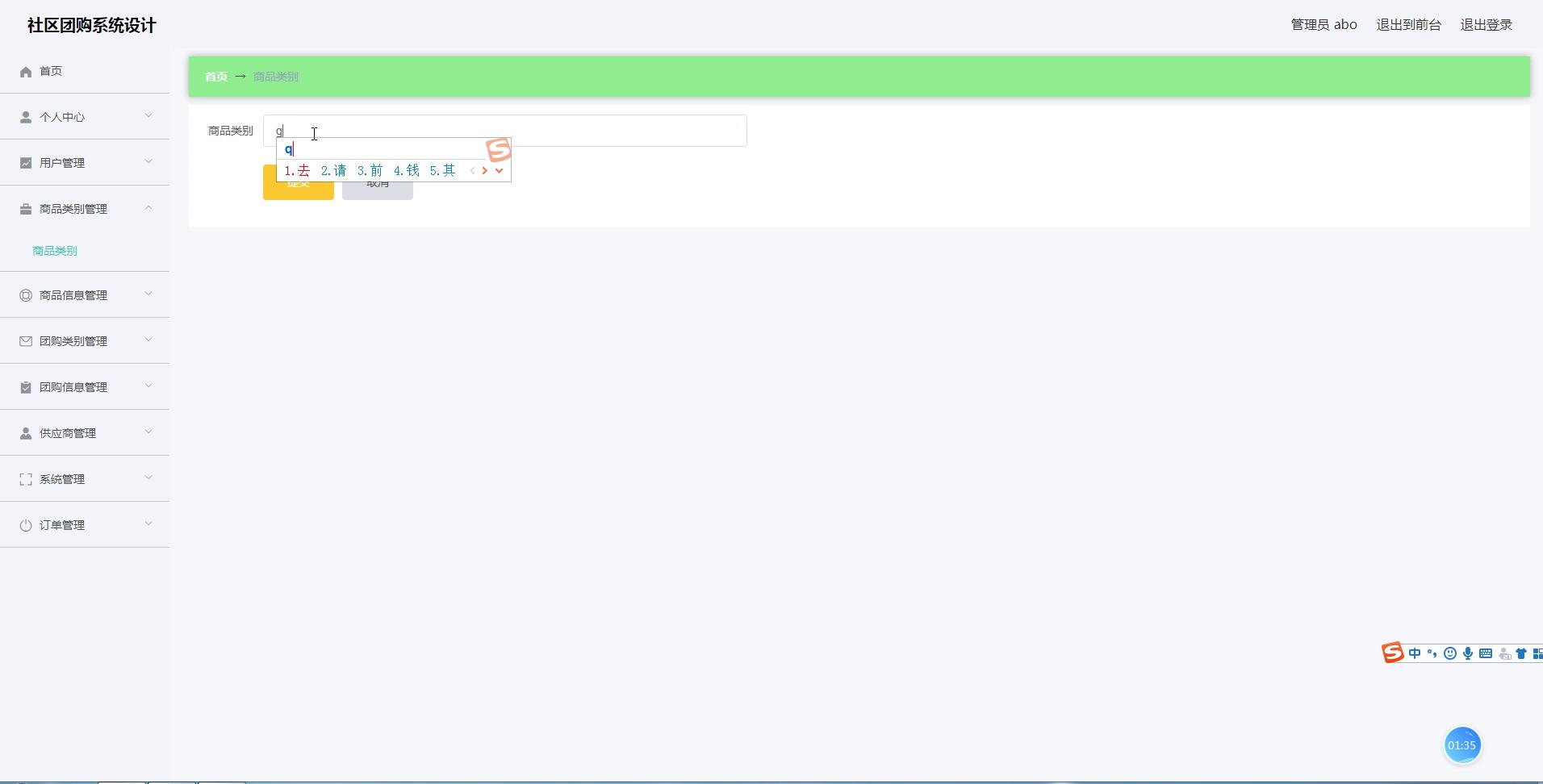The height and width of the screenshot is (784, 1543).
Task: Click the Sogou microphone voice input icon
Action: pyautogui.click(x=1467, y=653)
